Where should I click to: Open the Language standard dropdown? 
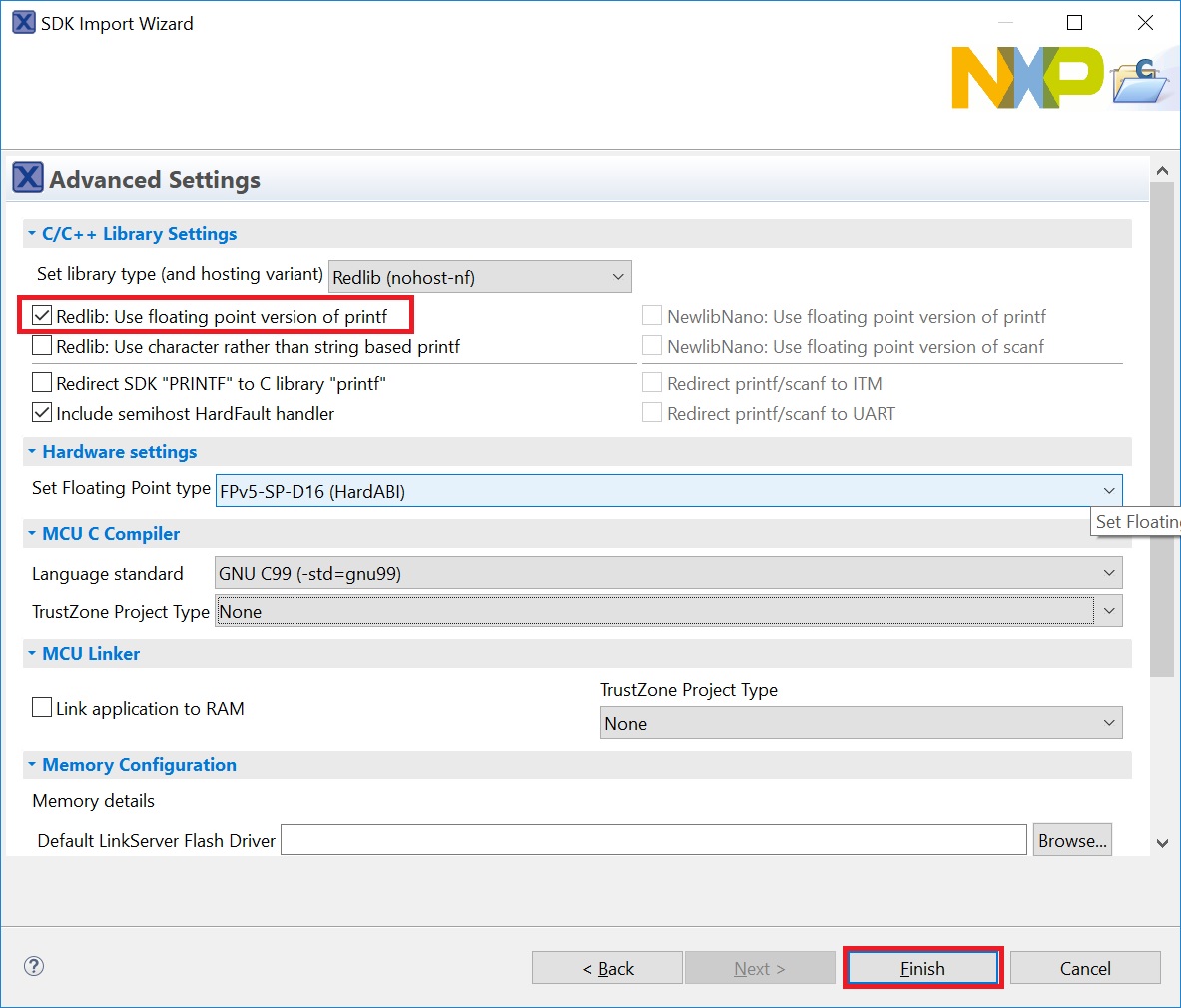point(667,573)
